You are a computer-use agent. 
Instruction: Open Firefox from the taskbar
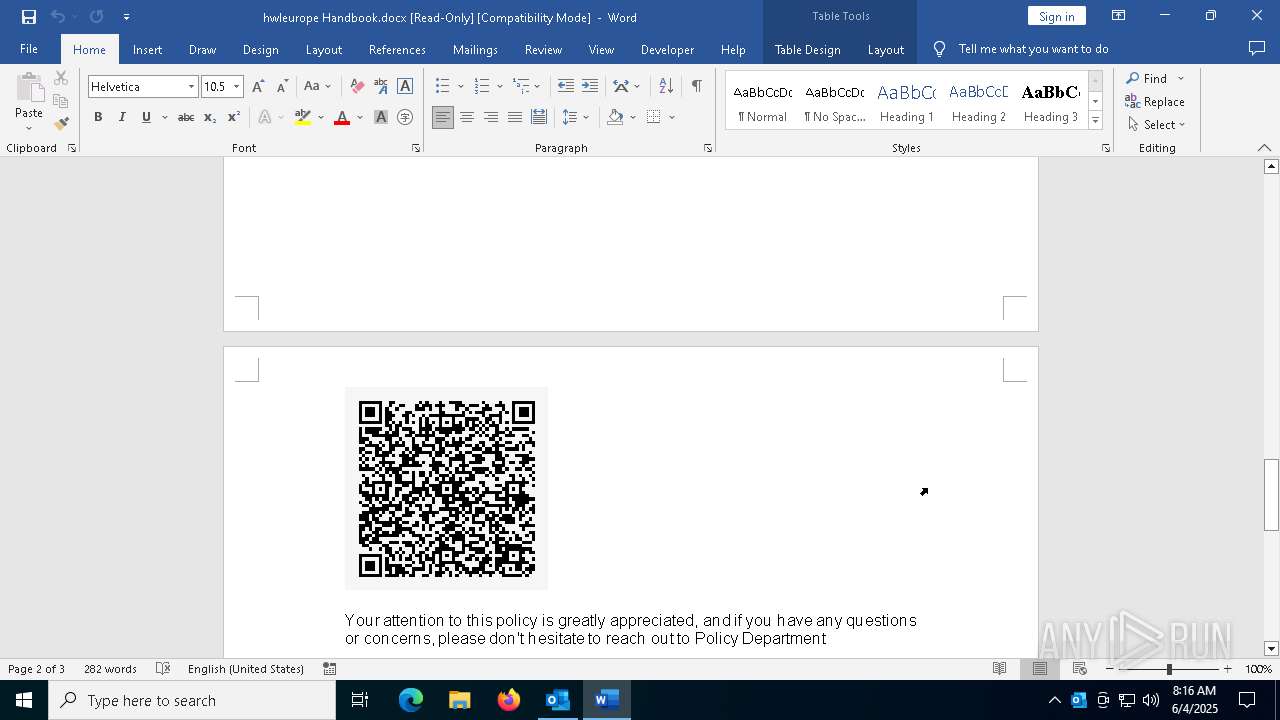point(509,700)
